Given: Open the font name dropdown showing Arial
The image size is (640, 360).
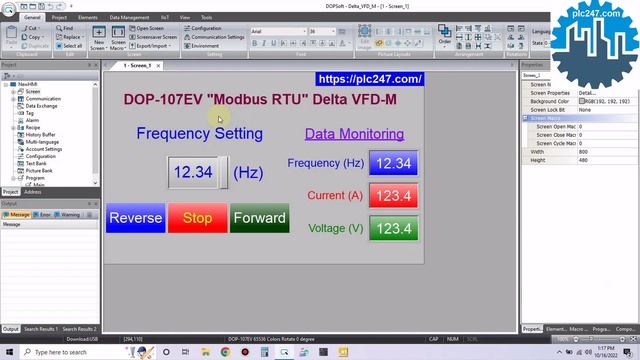Looking at the screenshot, I should (304, 31).
